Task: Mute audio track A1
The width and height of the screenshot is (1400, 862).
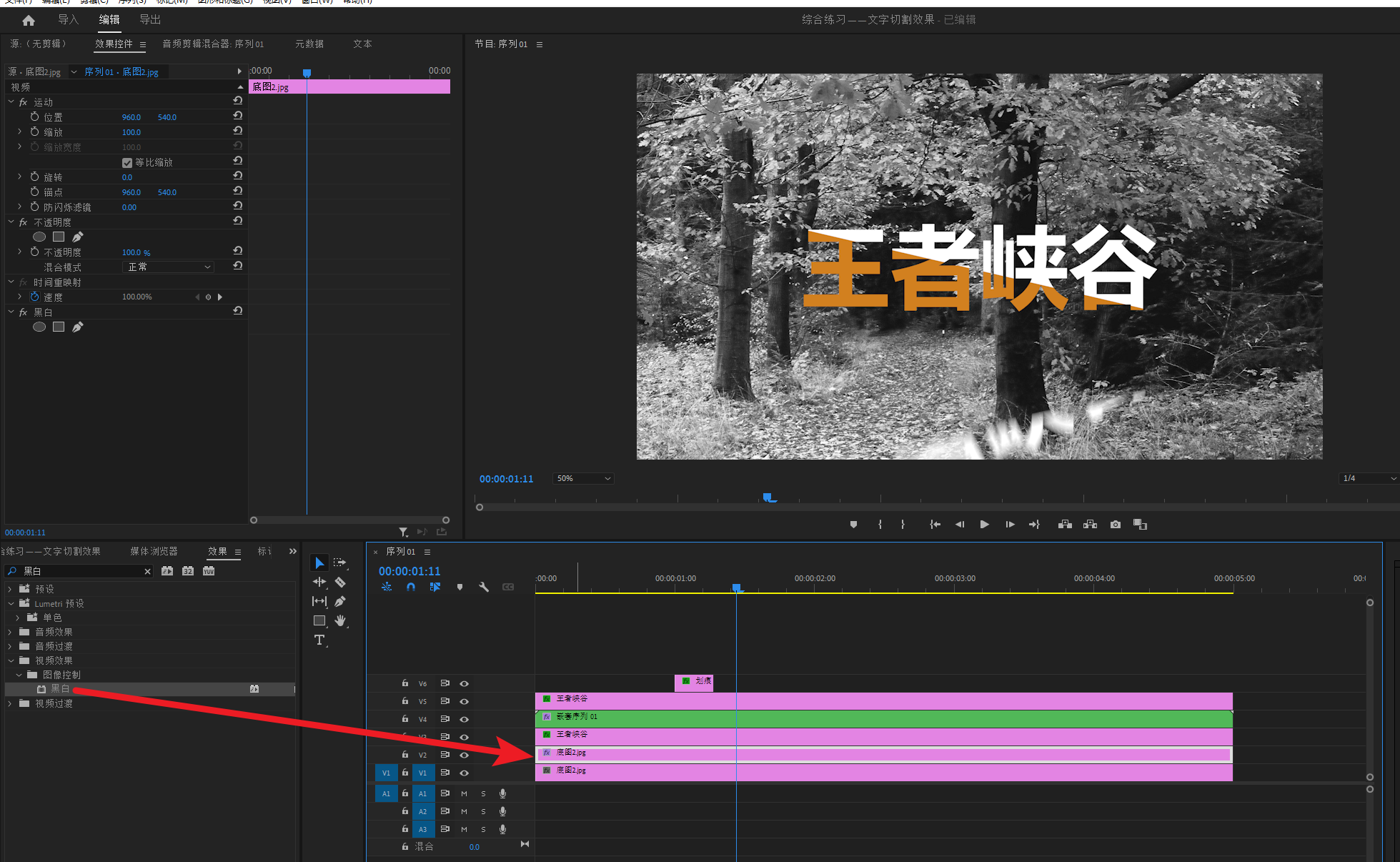Action: pos(464,793)
